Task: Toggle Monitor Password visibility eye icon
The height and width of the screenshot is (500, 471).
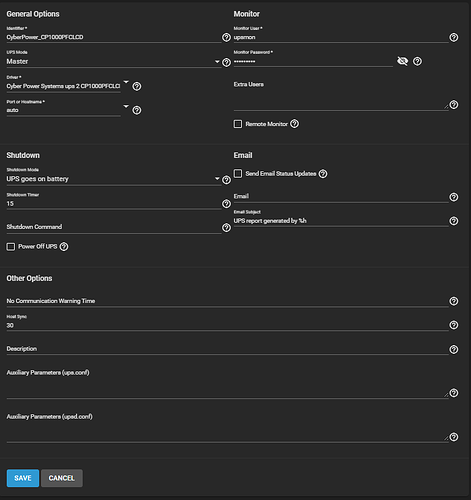Action: click(x=402, y=61)
